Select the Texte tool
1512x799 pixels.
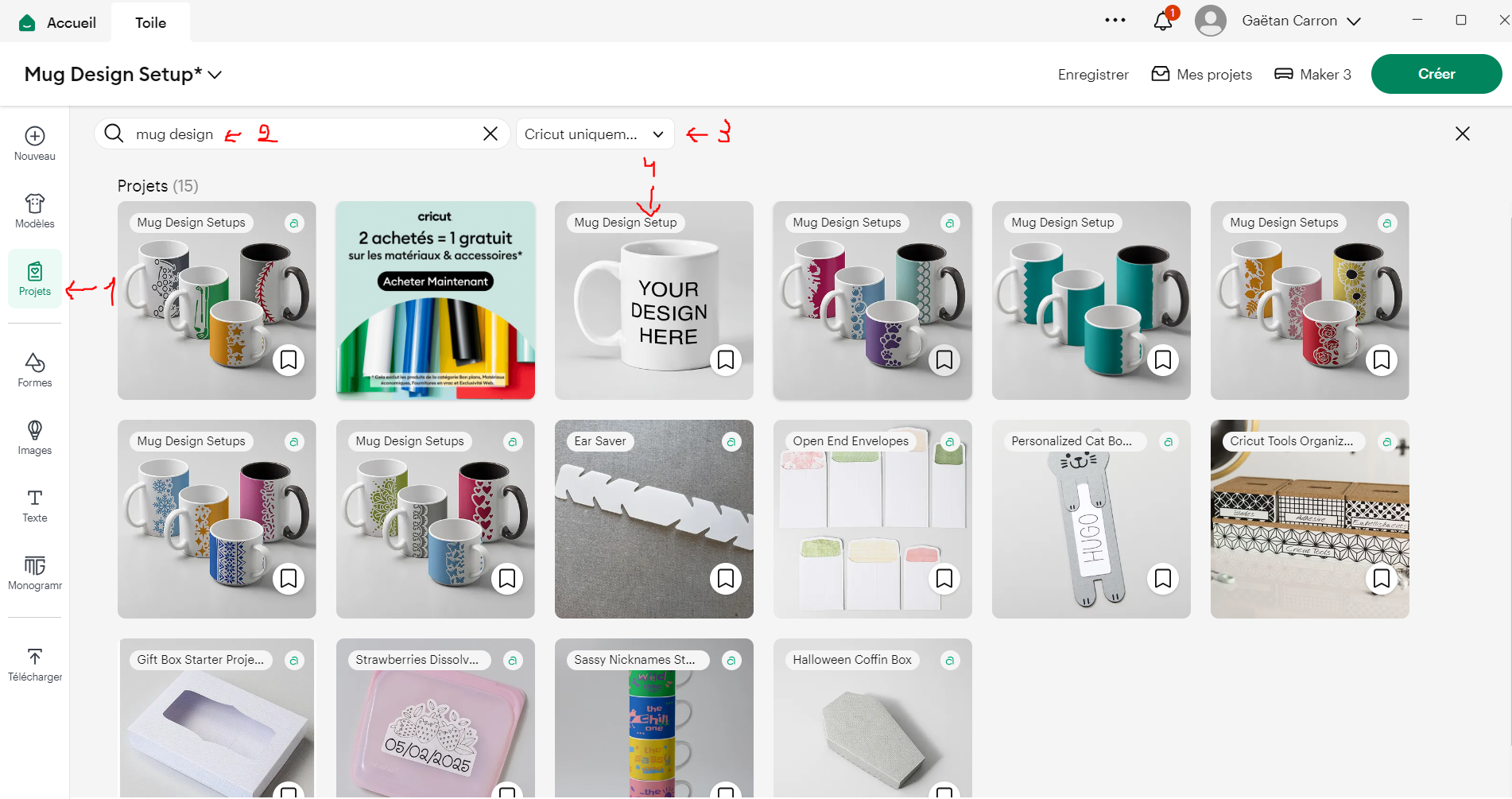click(x=35, y=506)
